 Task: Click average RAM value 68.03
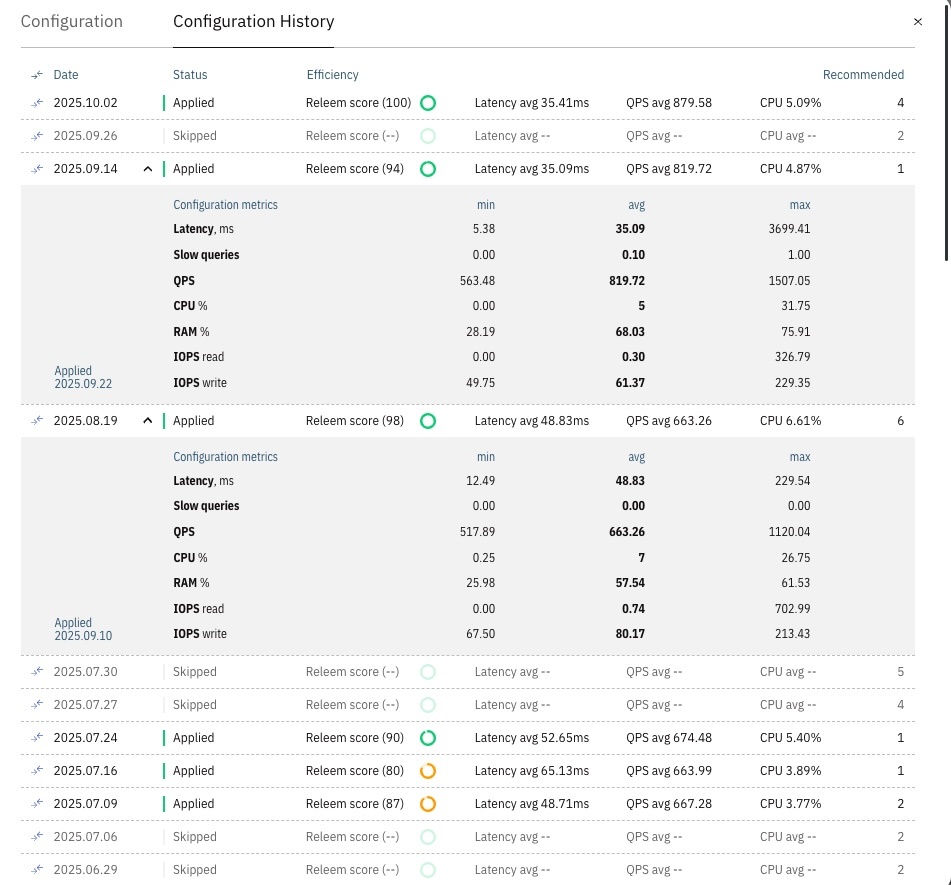[630, 332]
